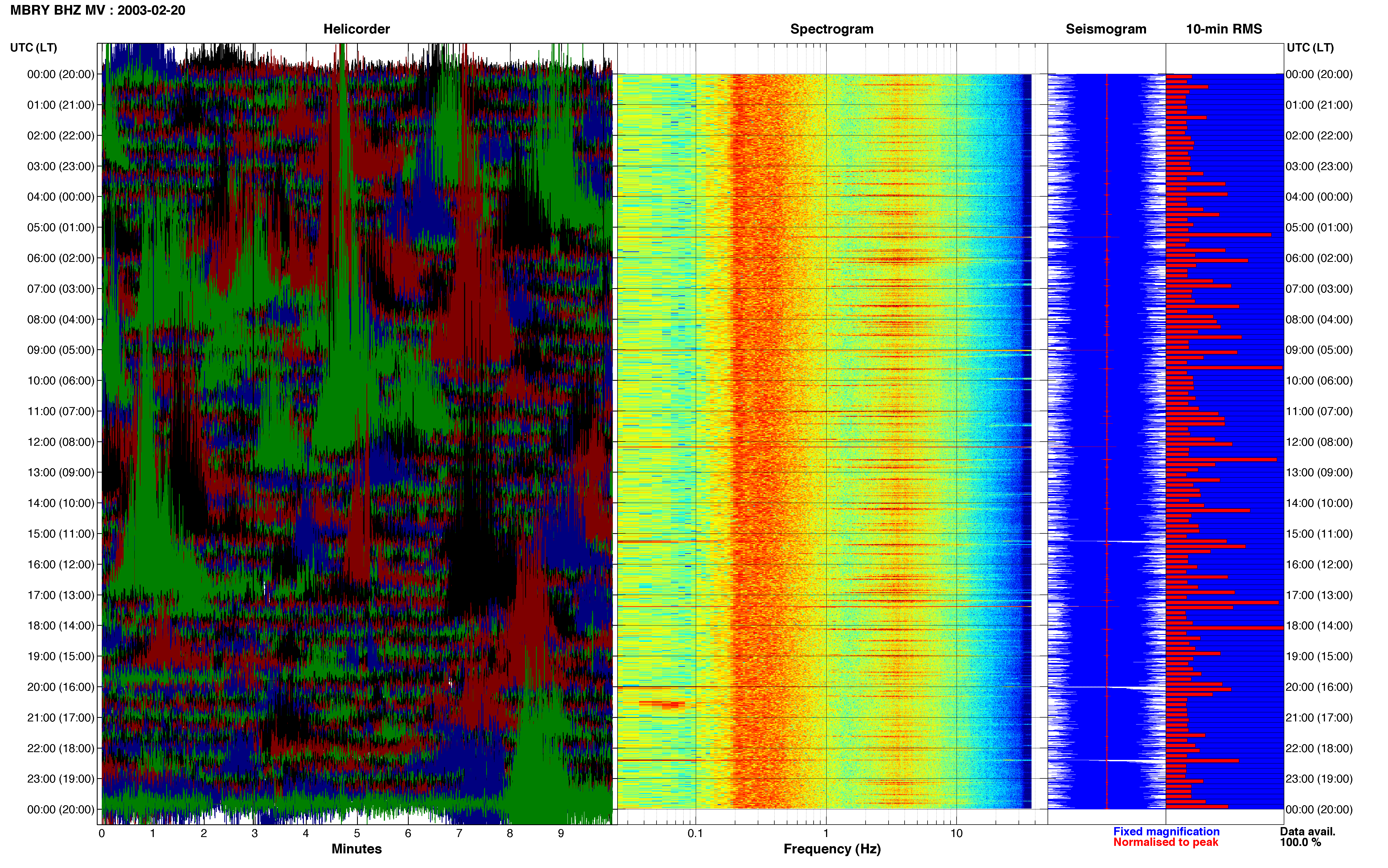Screen dimensions: 1388x868
Task: Click left time label '20:00 (16:00)'
Action: tap(61, 687)
